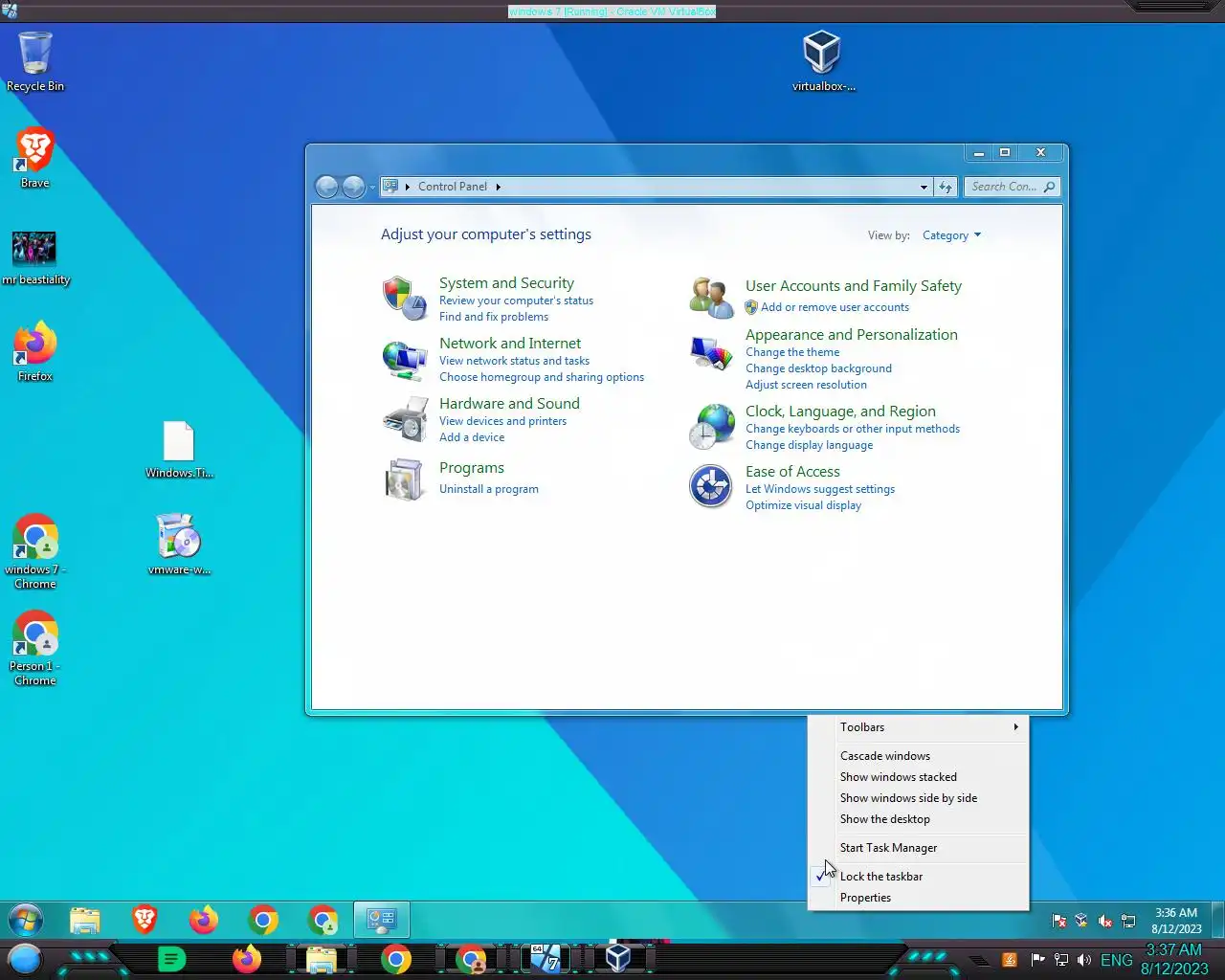Select the Windows.Ti... file on the desktop

179,450
